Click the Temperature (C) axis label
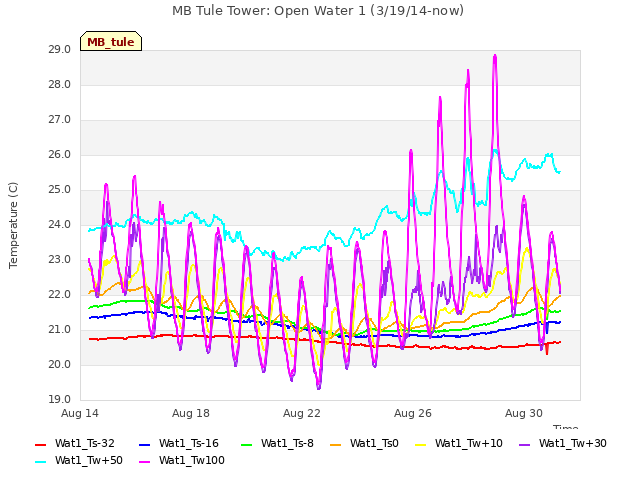This screenshot has height=480, width=640. click(x=13, y=225)
